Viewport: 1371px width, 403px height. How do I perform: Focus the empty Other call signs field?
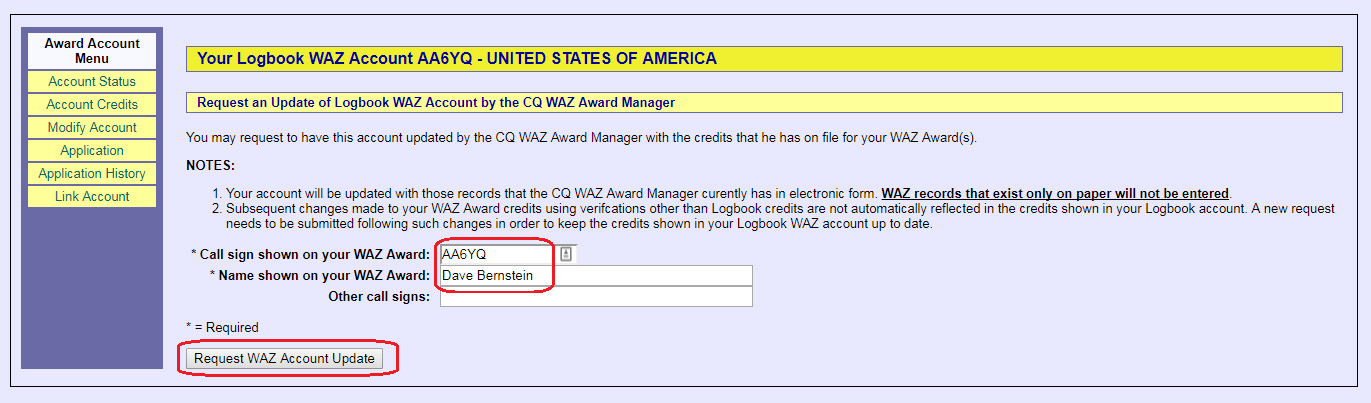pos(595,296)
